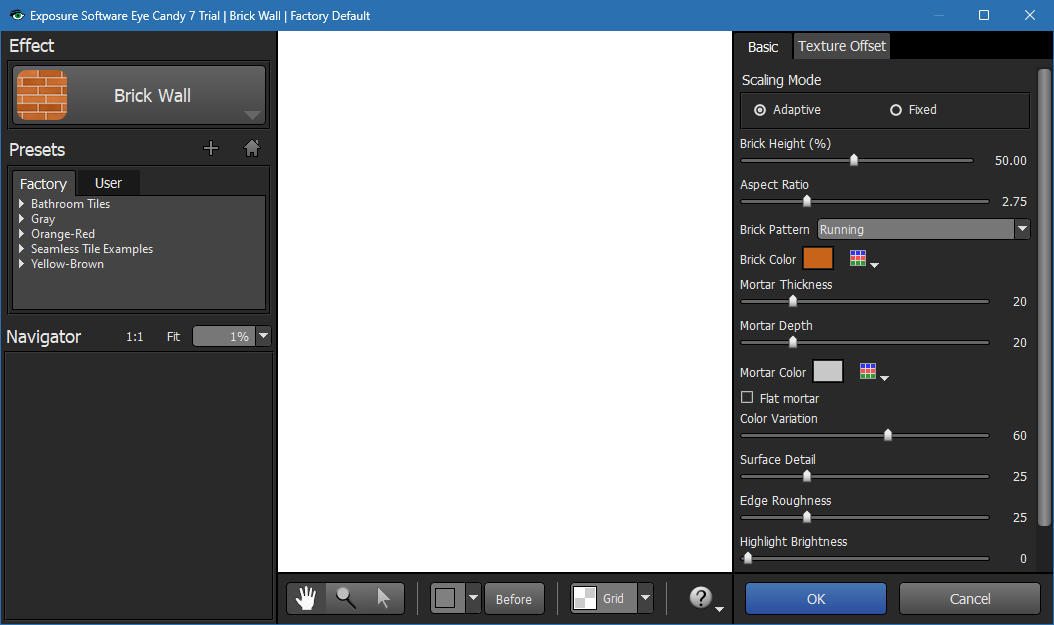Select the Zoom magnifier tool
1054x625 pixels.
click(x=346, y=598)
